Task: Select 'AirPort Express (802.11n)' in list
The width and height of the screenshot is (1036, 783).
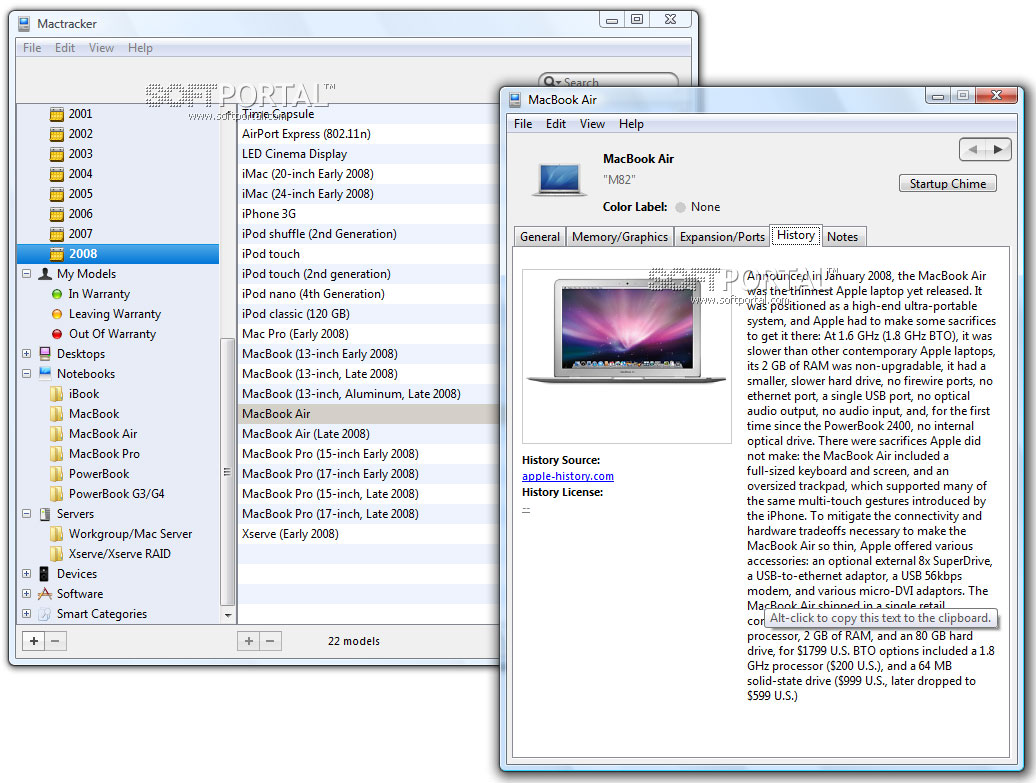Action: tap(368, 134)
